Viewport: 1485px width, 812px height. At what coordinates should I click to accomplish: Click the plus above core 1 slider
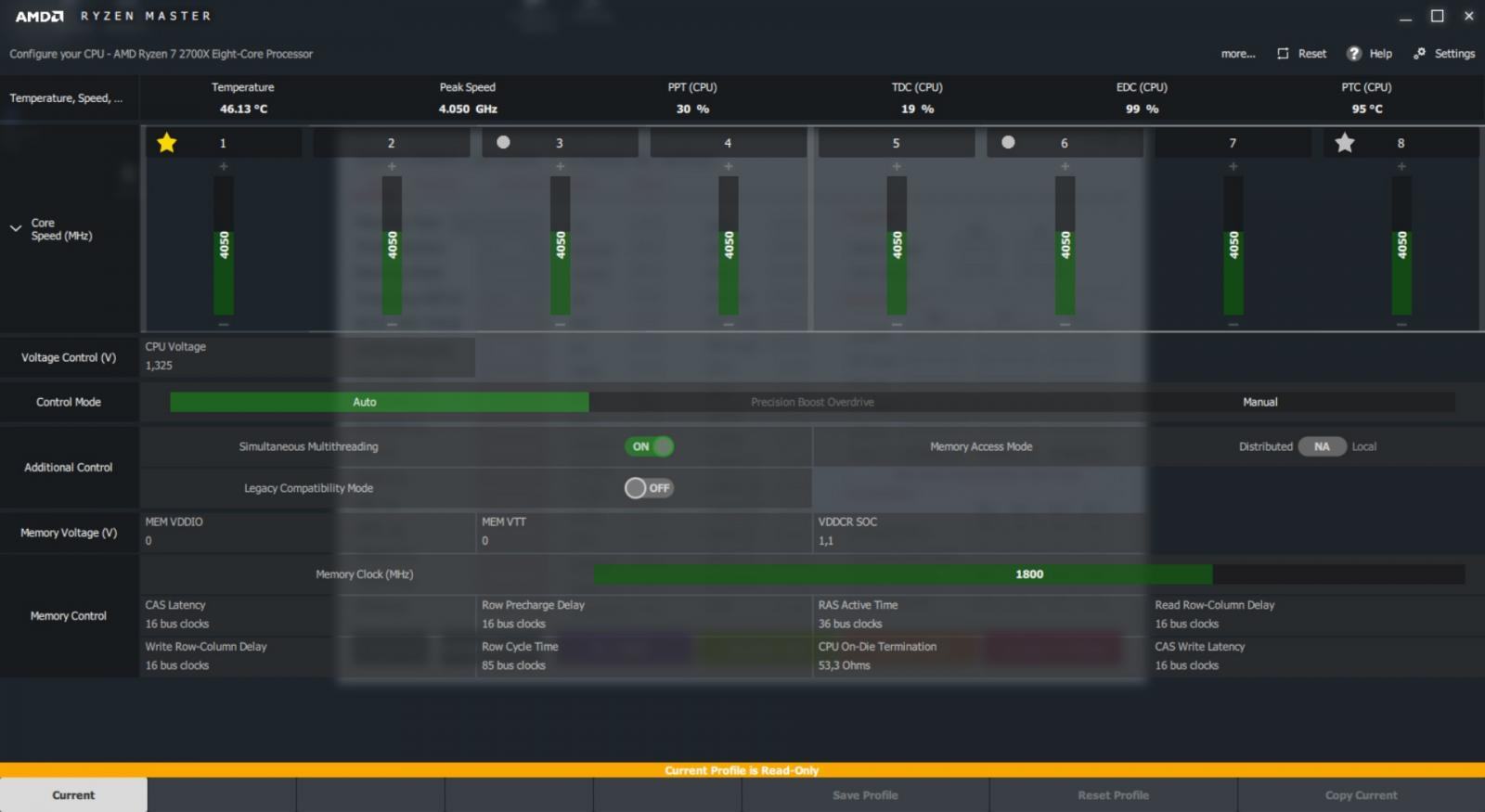tap(224, 166)
